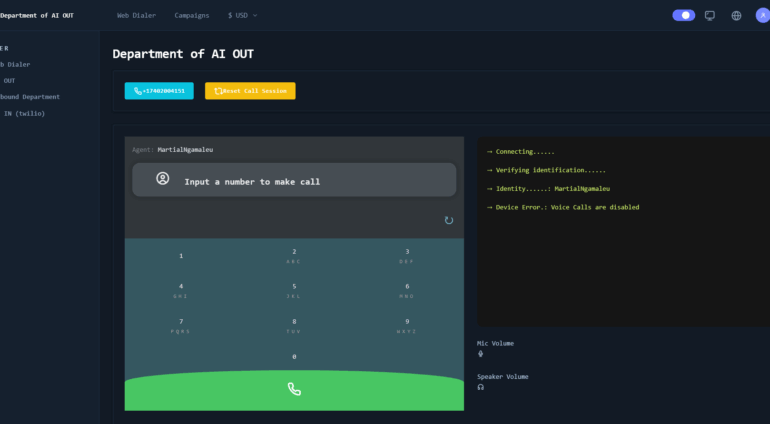Tap keypad digit 8 TUV
This screenshot has width=770, height=424.
pos(294,326)
